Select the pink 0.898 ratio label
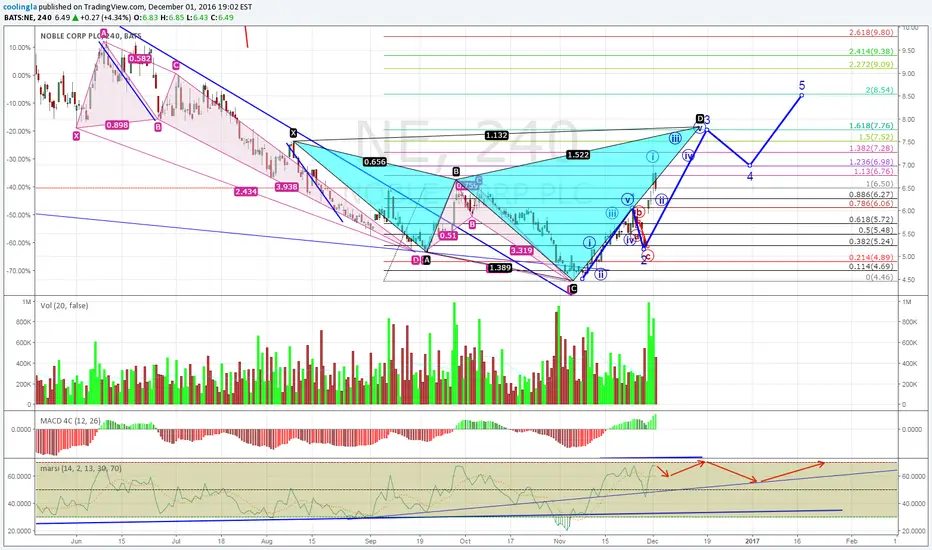 [x=117, y=125]
